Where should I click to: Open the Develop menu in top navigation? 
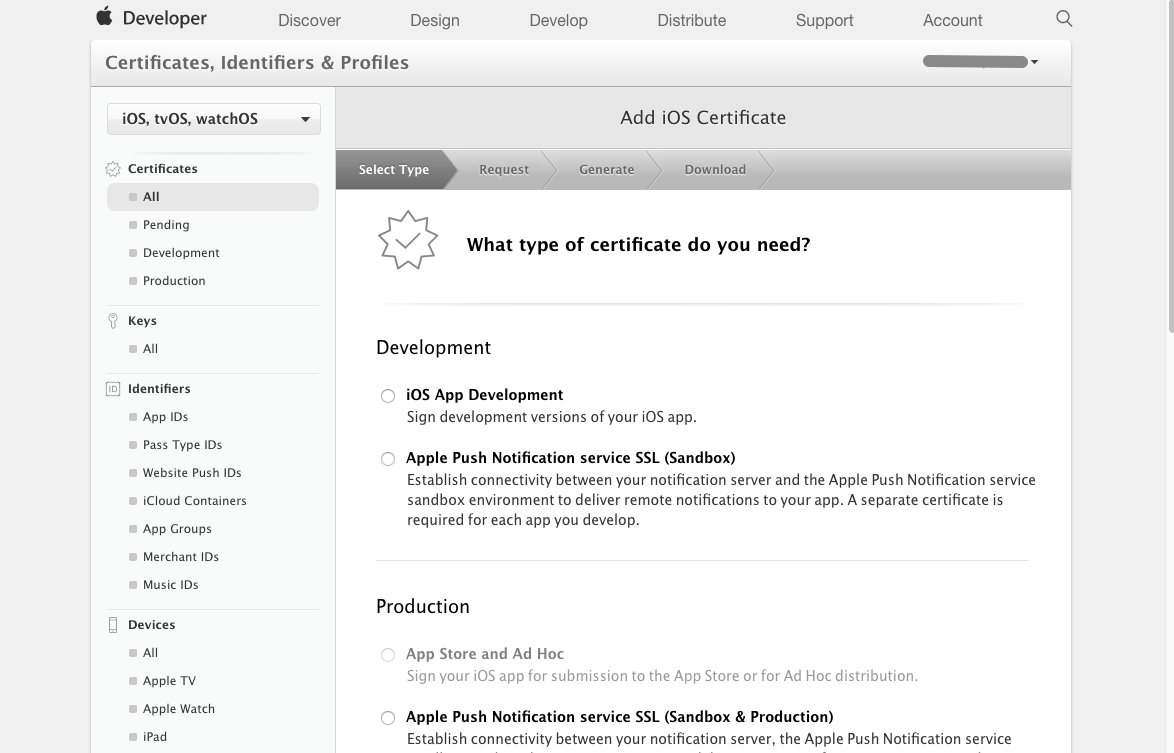tap(558, 20)
